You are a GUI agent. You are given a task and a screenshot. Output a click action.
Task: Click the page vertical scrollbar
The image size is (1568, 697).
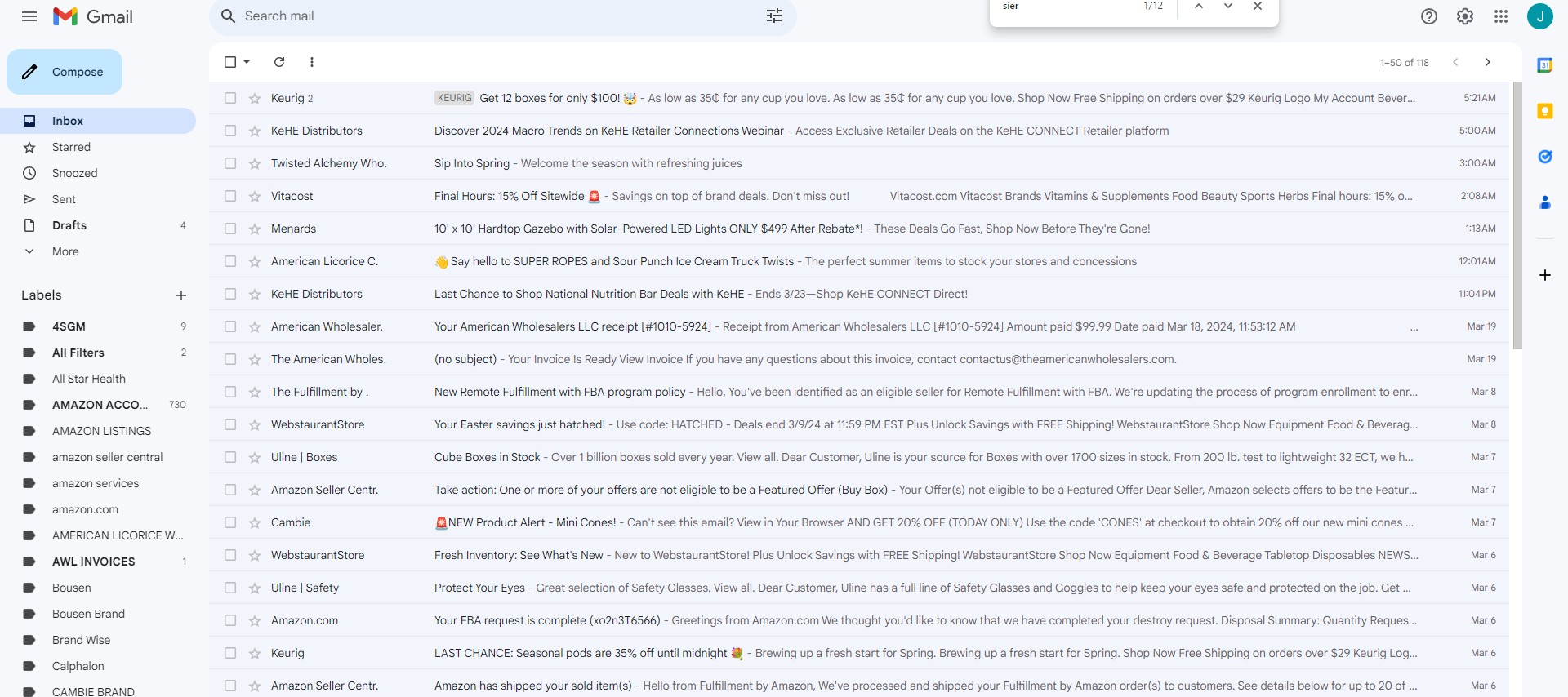pos(1517,215)
